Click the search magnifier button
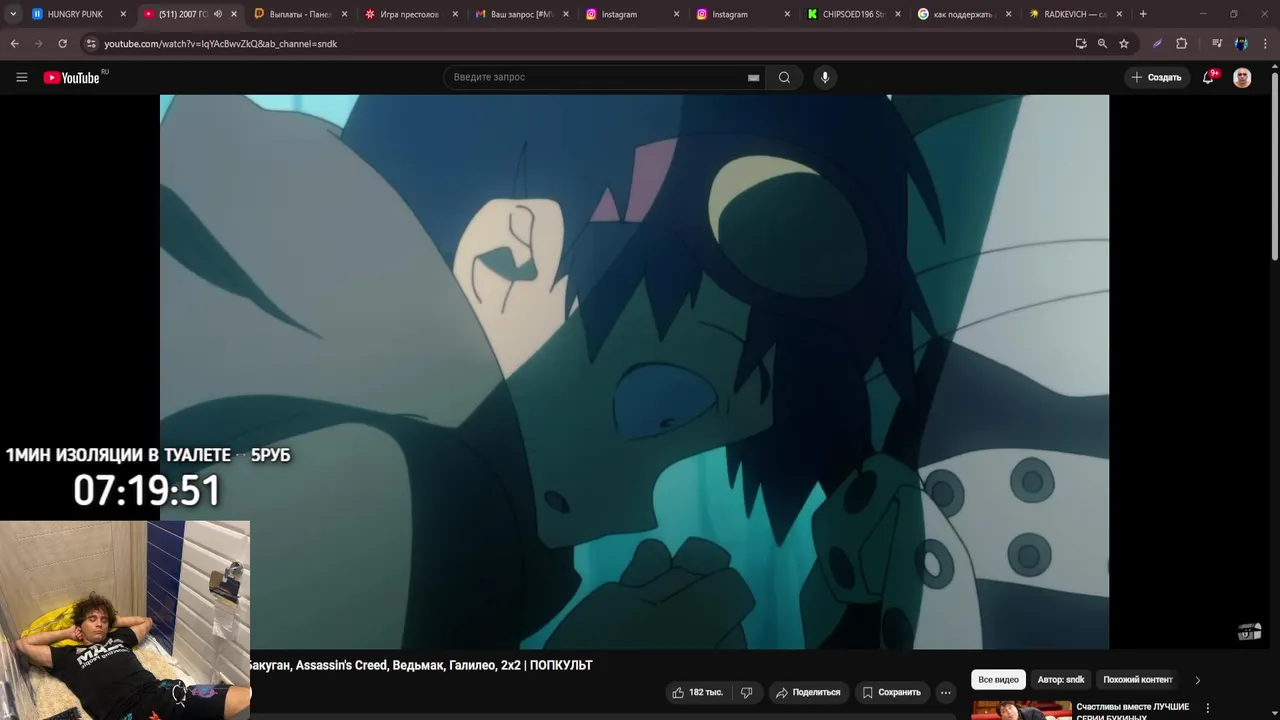 [784, 77]
